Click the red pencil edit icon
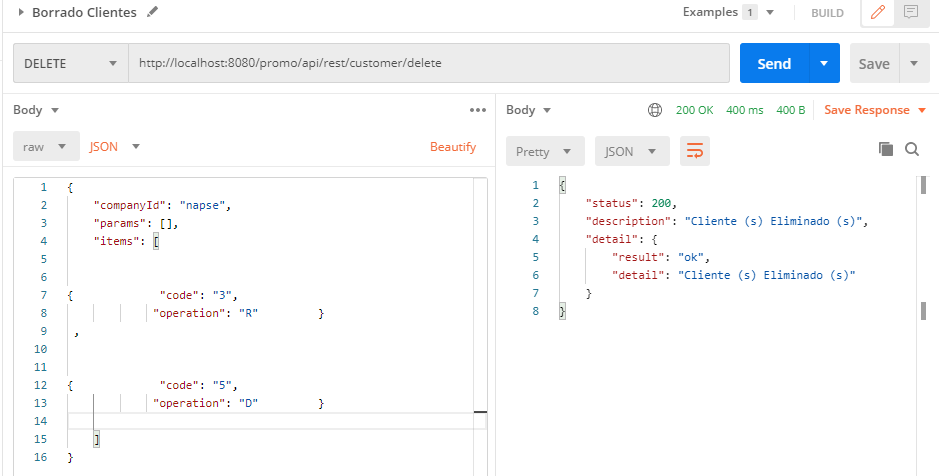The width and height of the screenshot is (939, 476). (879, 13)
